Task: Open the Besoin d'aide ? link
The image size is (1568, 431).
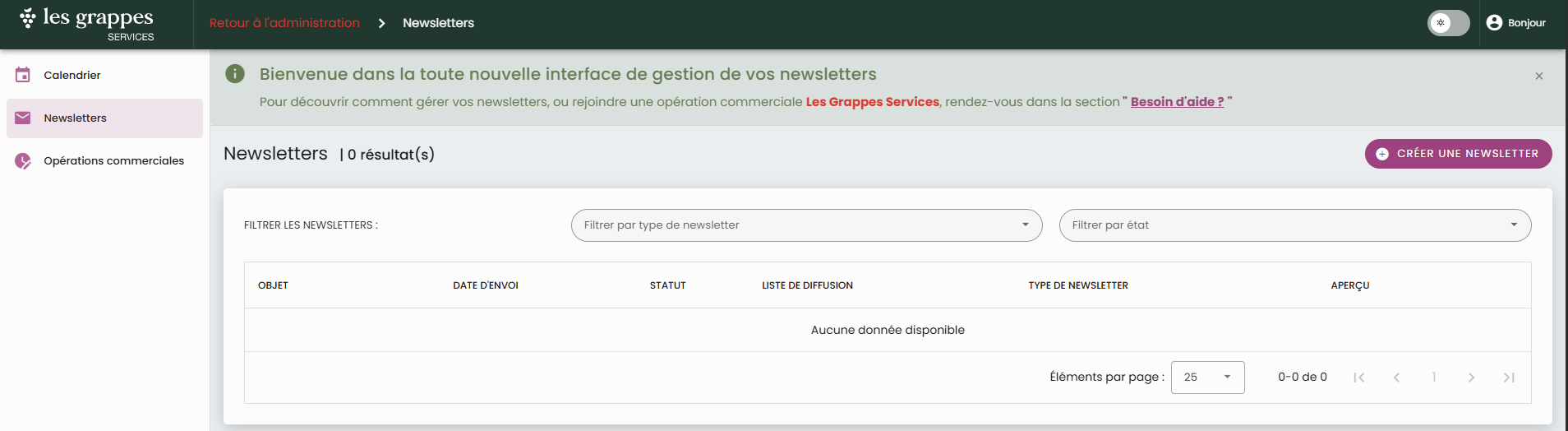Action: click(x=1177, y=102)
